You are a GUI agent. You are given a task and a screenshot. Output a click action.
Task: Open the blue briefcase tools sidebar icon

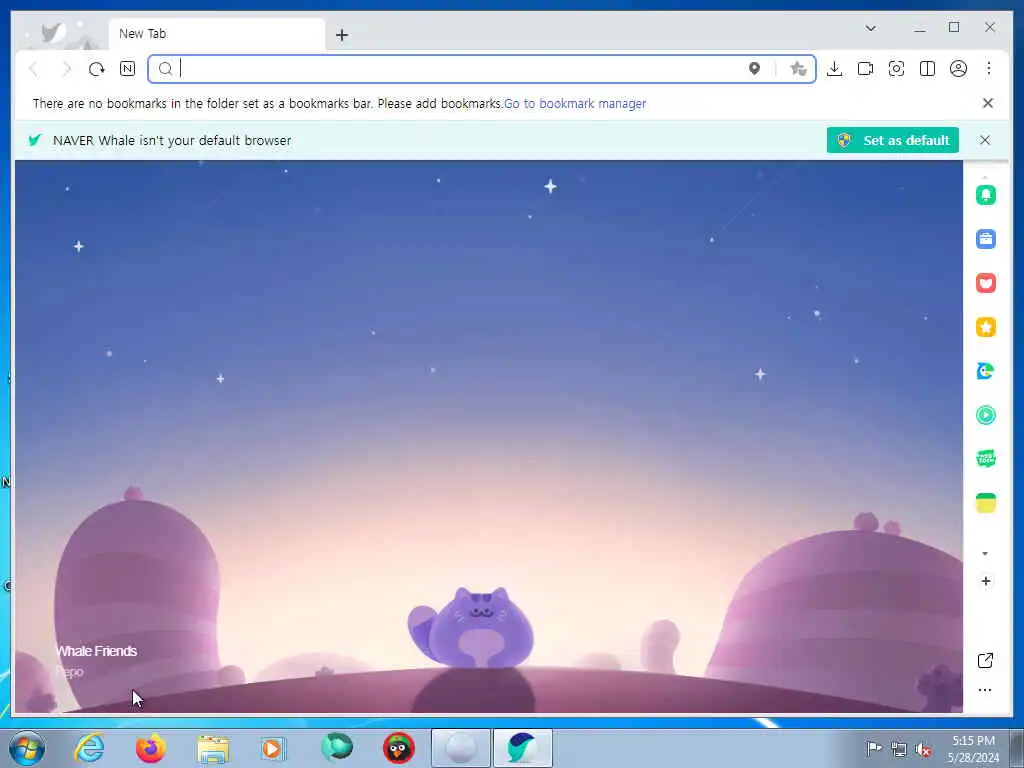coord(985,239)
